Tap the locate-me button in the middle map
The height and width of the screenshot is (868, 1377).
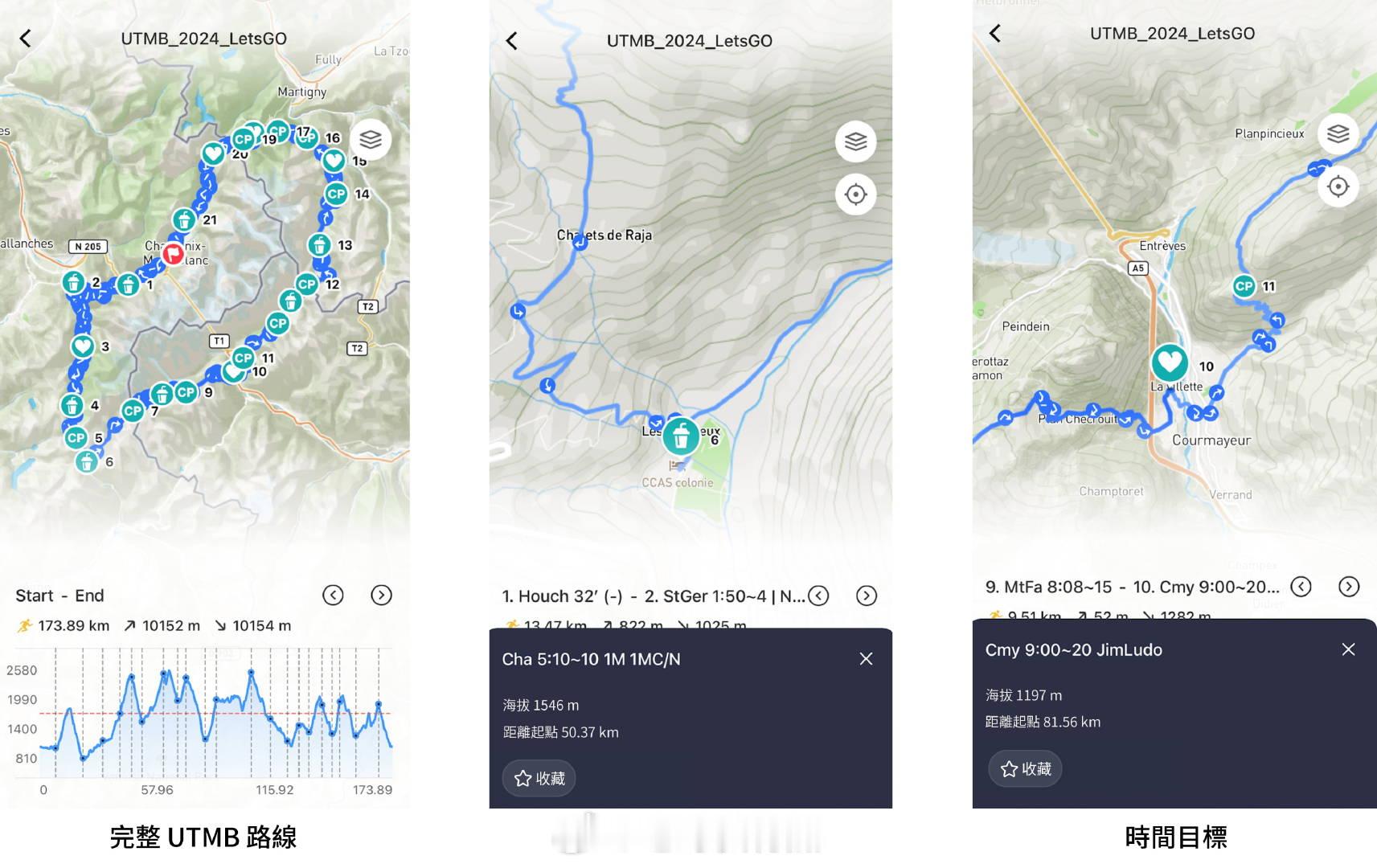855,194
